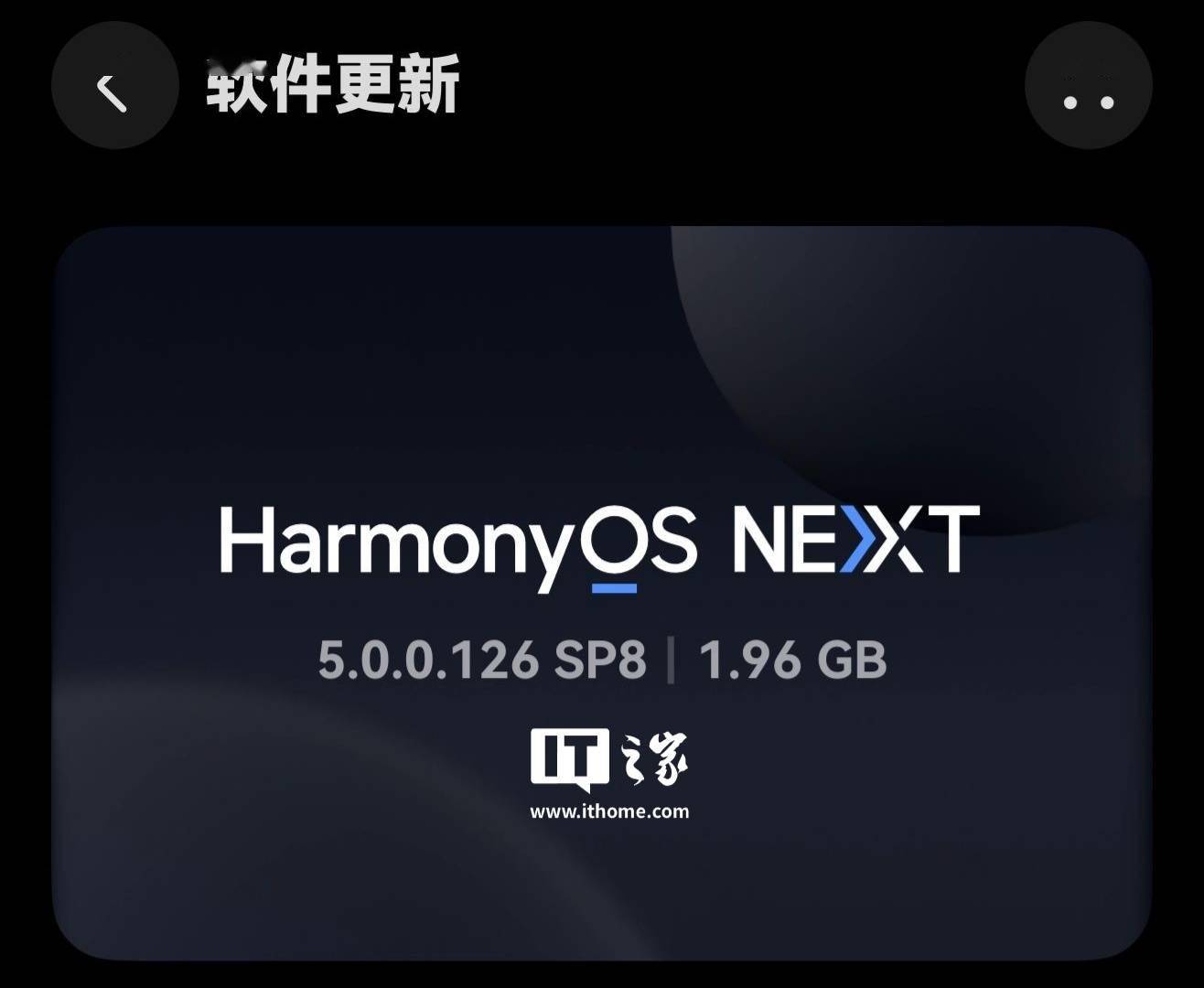Image resolution: width=1204 pixels, height=988 pixels.
Task: Click the IT之家 square logo icon
Action: (570, 758)
